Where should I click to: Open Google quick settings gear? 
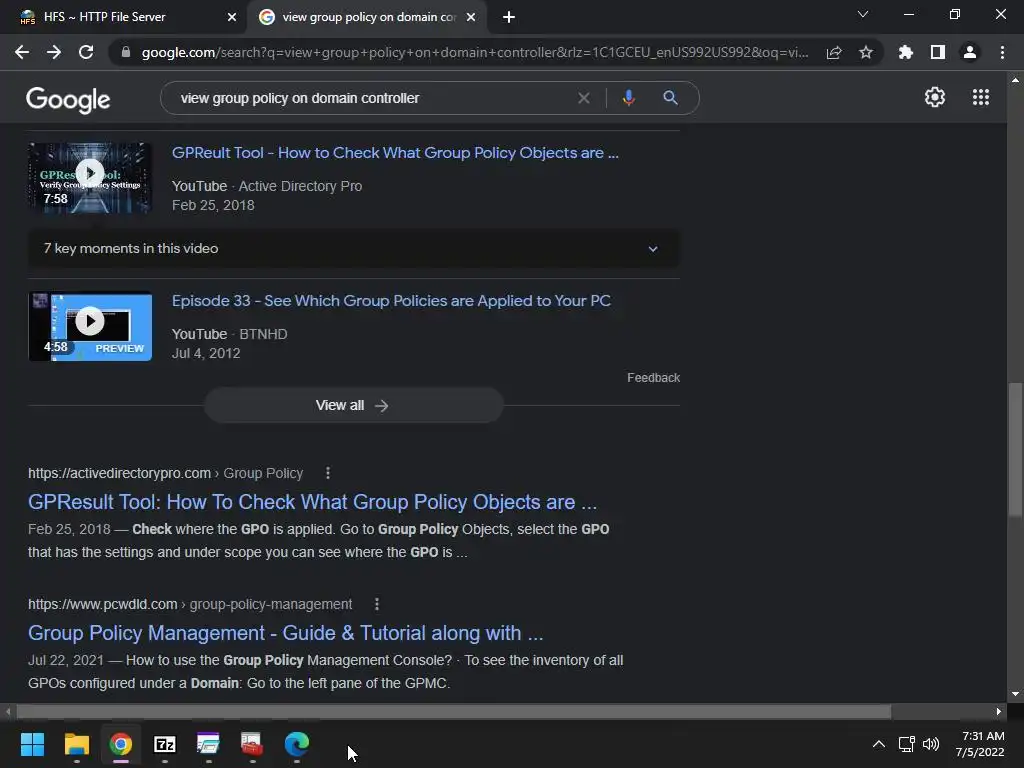click(935, 97)
